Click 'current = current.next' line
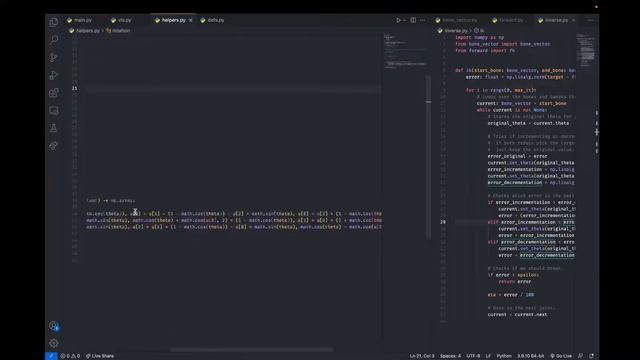This screenshot has width=640, height=360. tap(517, 315)
